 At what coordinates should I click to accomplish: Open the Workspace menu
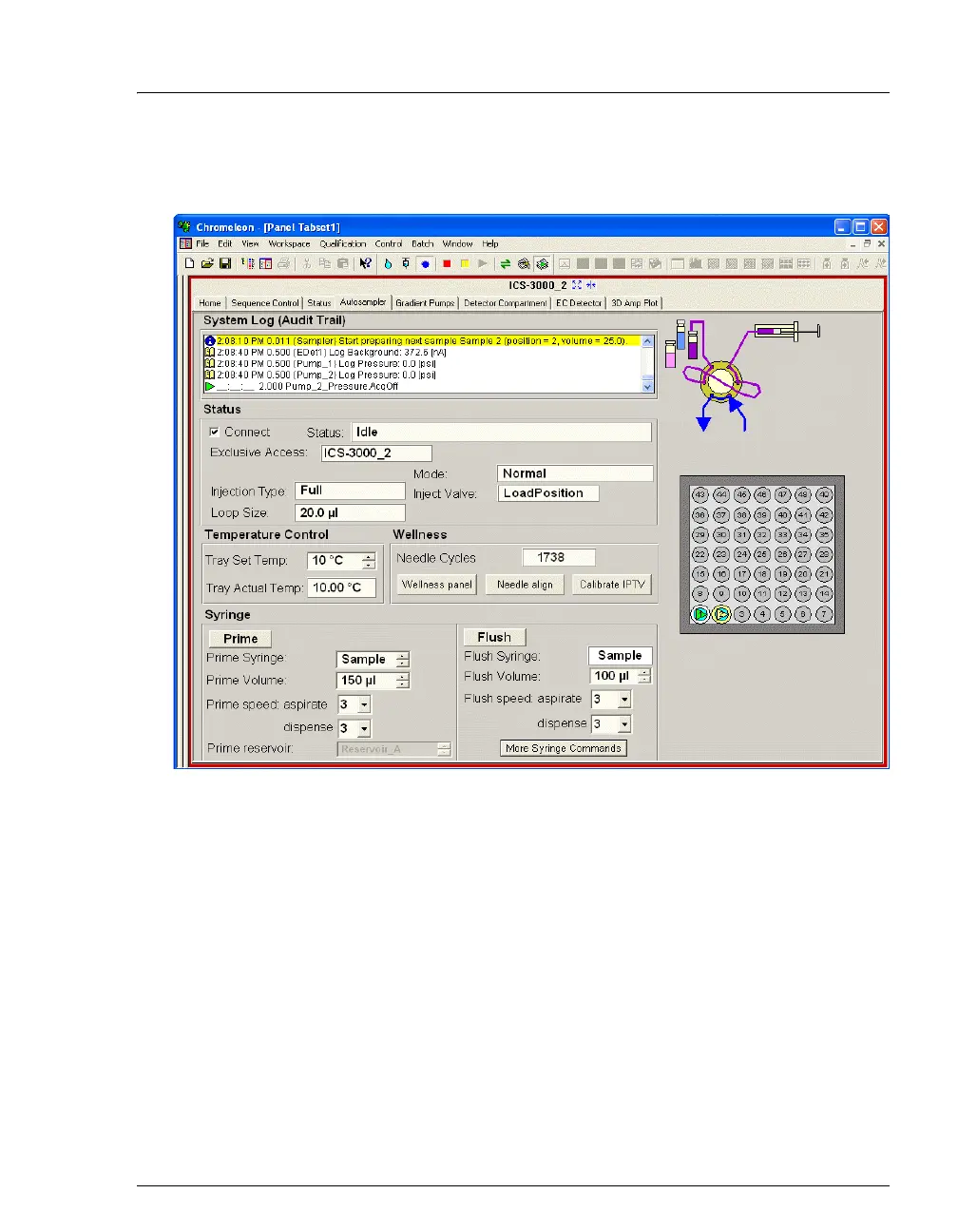pos(289,244)
